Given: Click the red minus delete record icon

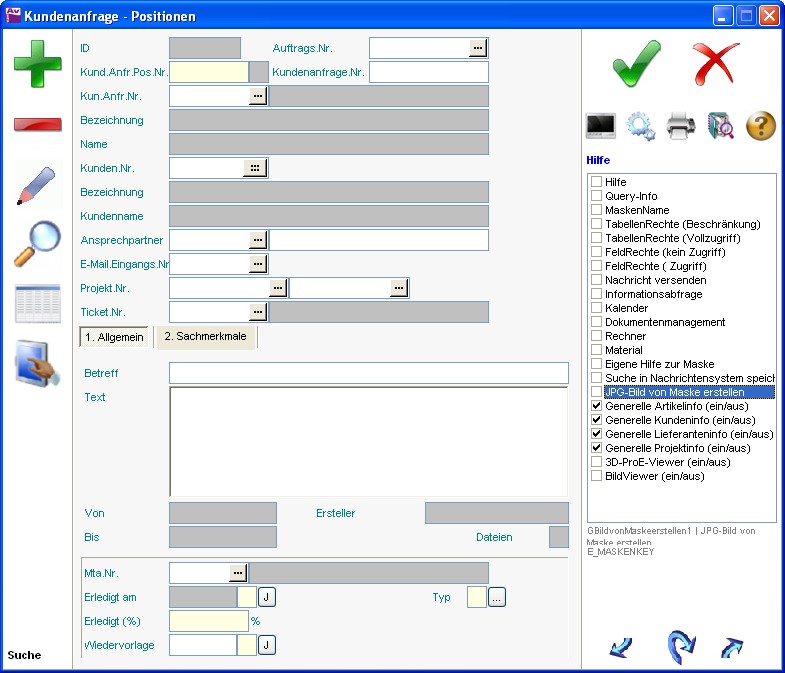Looking at the screenshot, I should point(37,124).
